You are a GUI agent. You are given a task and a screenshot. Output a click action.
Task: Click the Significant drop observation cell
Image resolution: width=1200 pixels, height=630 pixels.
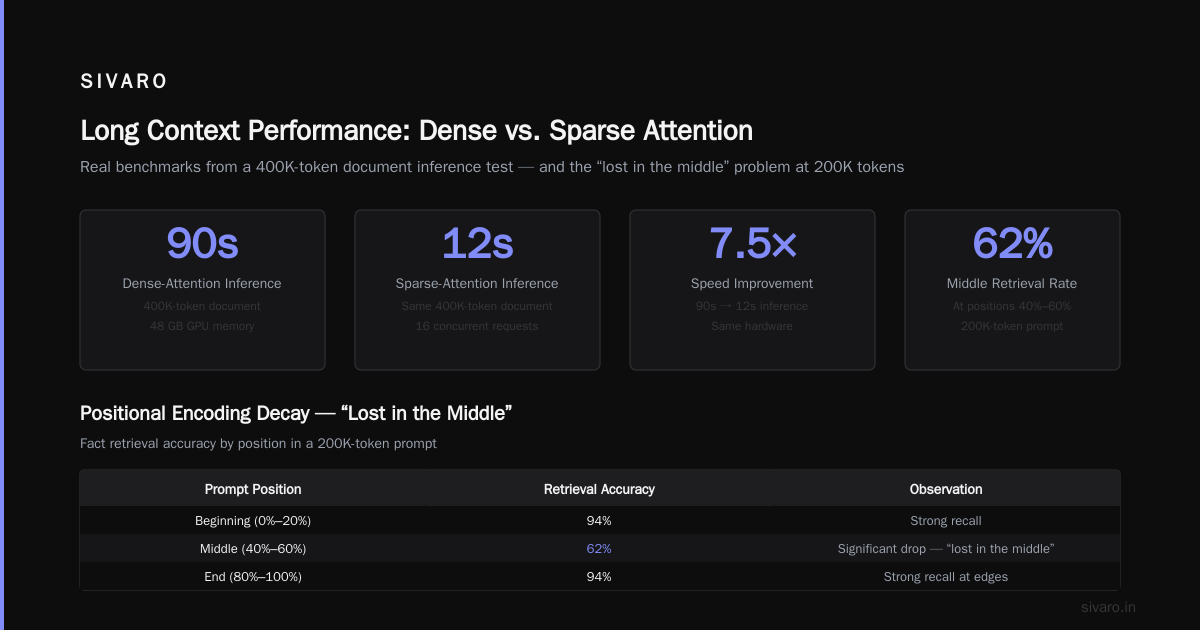pos(946,549)
